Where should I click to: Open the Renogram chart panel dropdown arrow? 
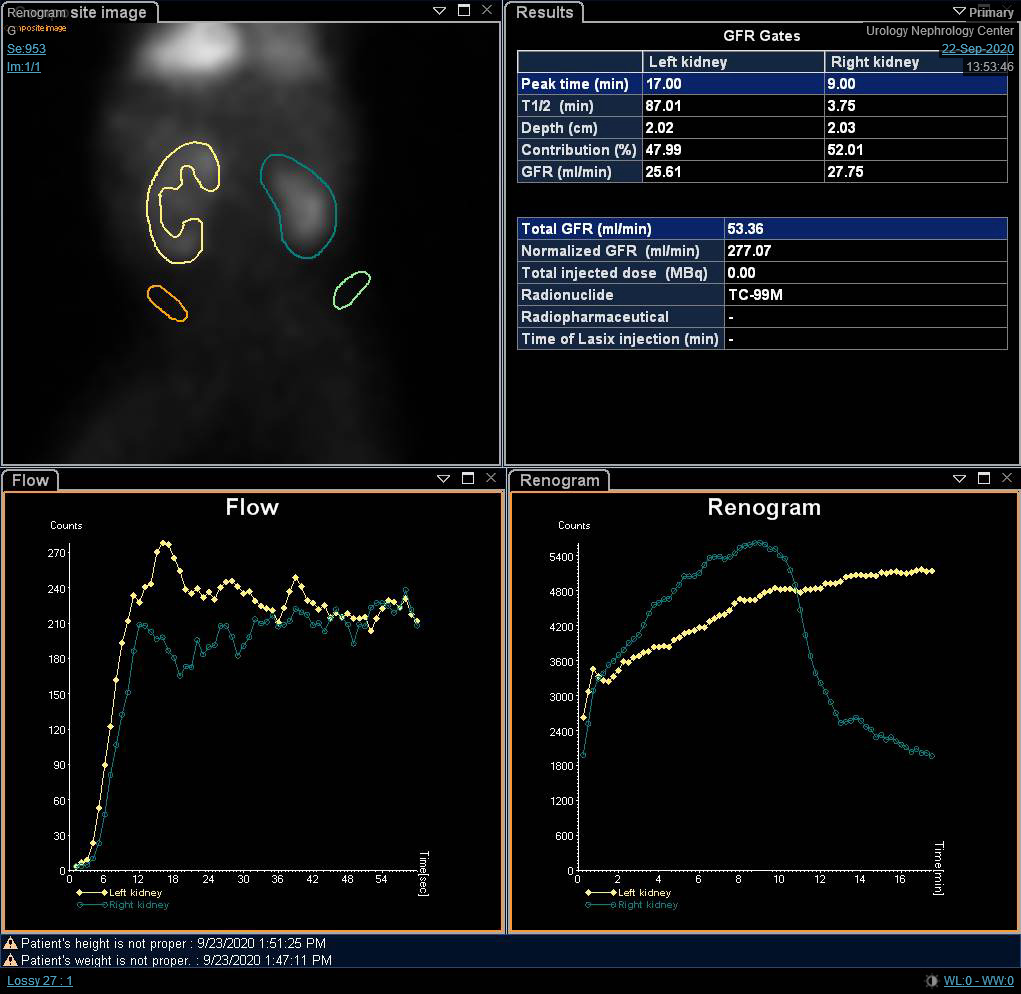(x=959, y=479)
